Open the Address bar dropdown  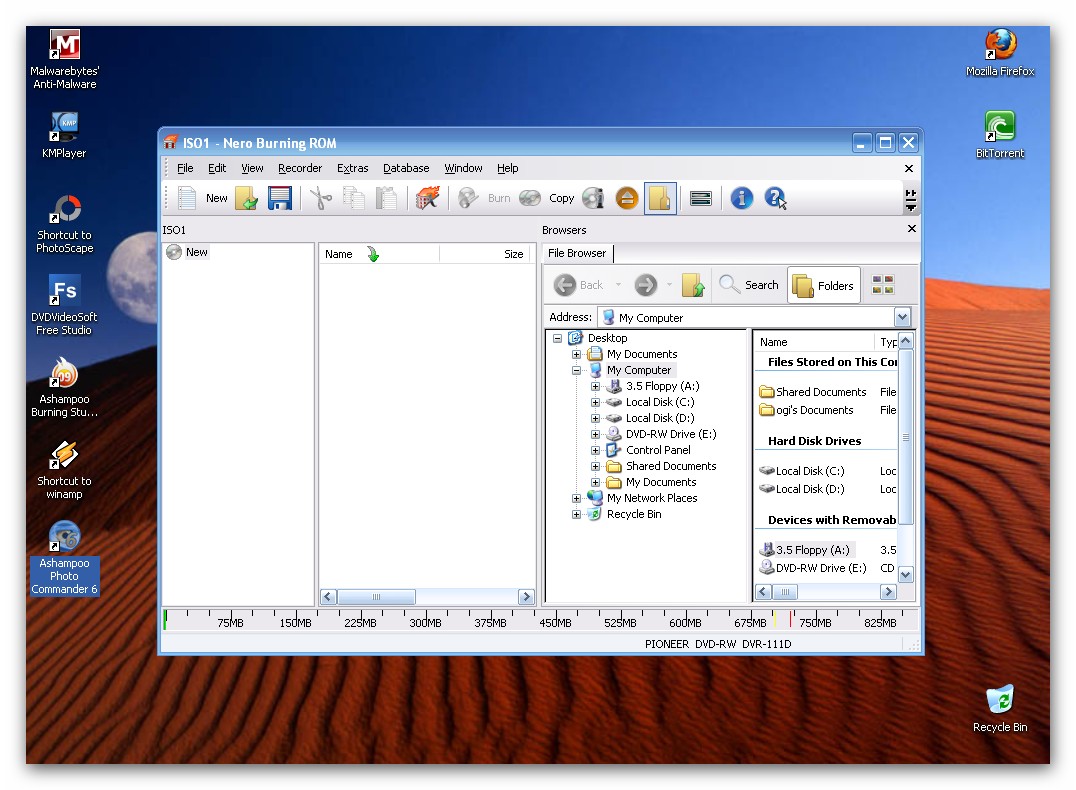[903, 317]
